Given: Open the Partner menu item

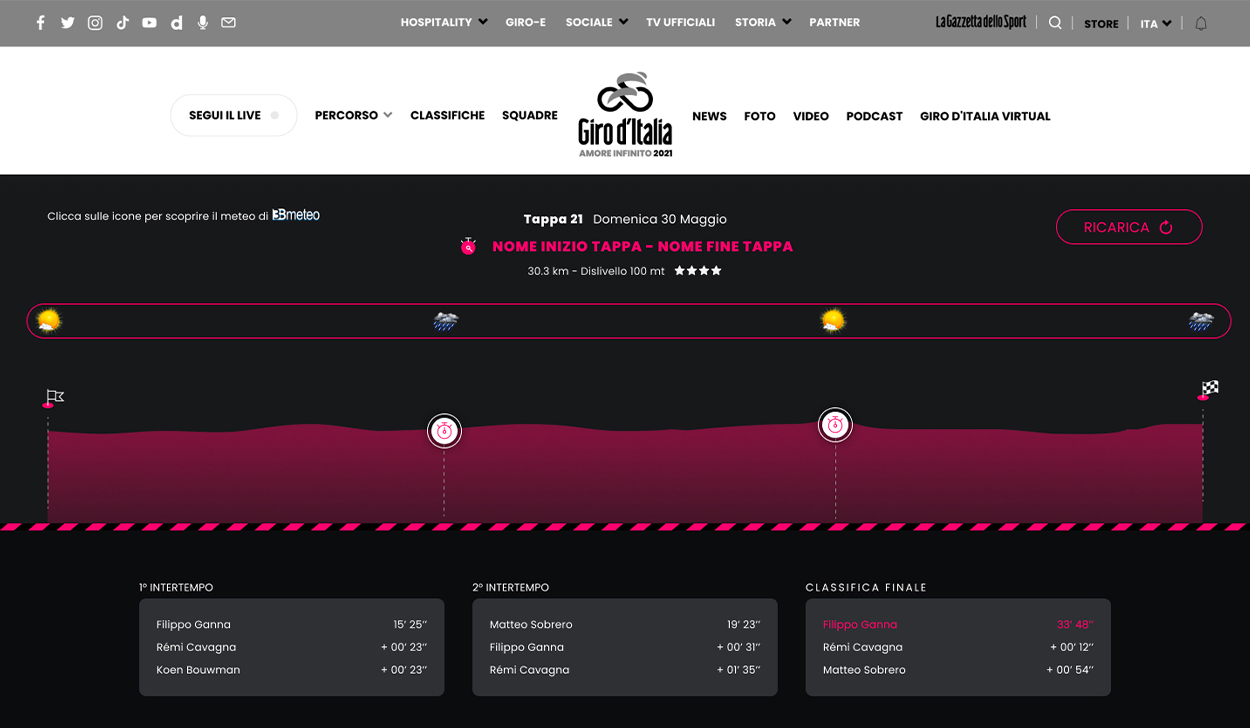Looking at the screenshot, I should point(834,22).
